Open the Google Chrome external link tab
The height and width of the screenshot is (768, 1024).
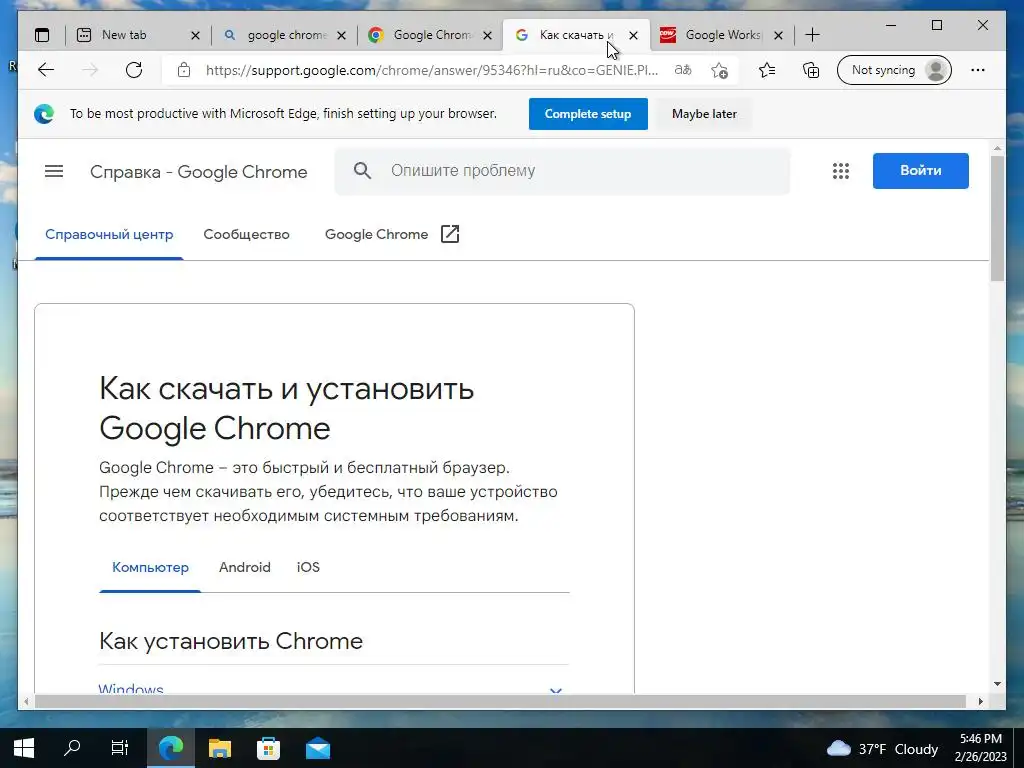pyautogui.click(x=392, y=234)
